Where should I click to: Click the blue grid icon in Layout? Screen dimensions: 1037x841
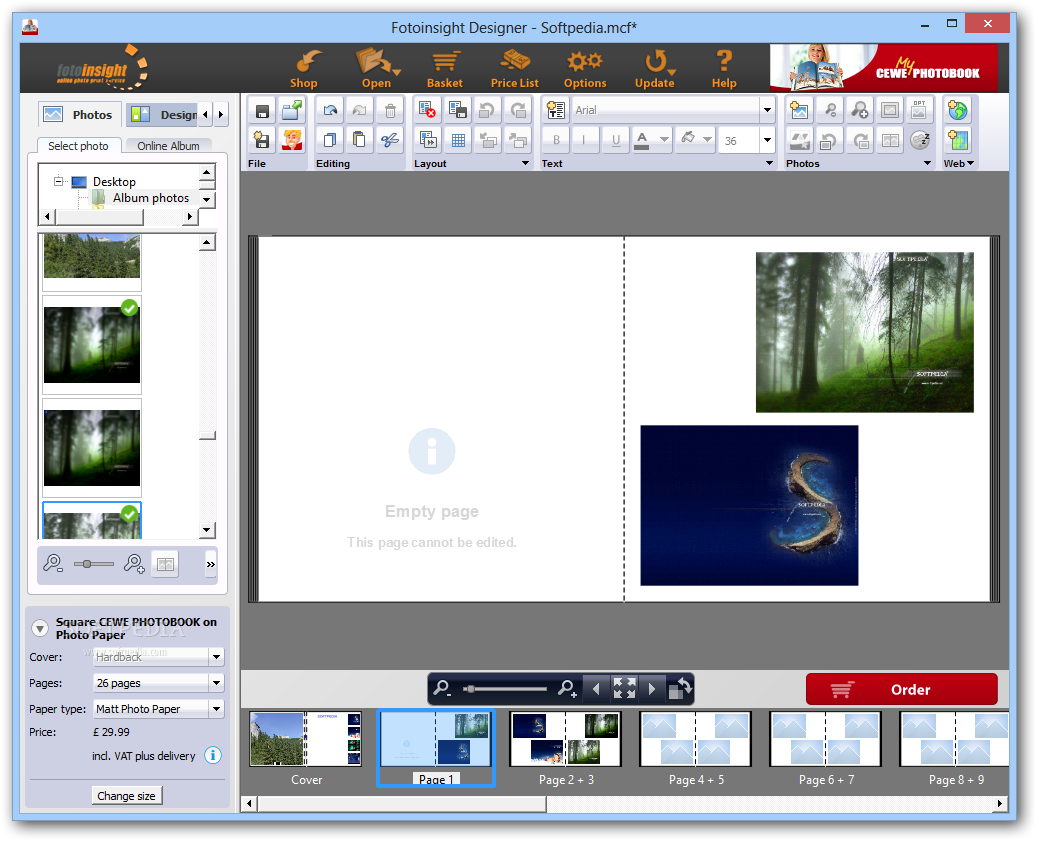pos(458,140)
